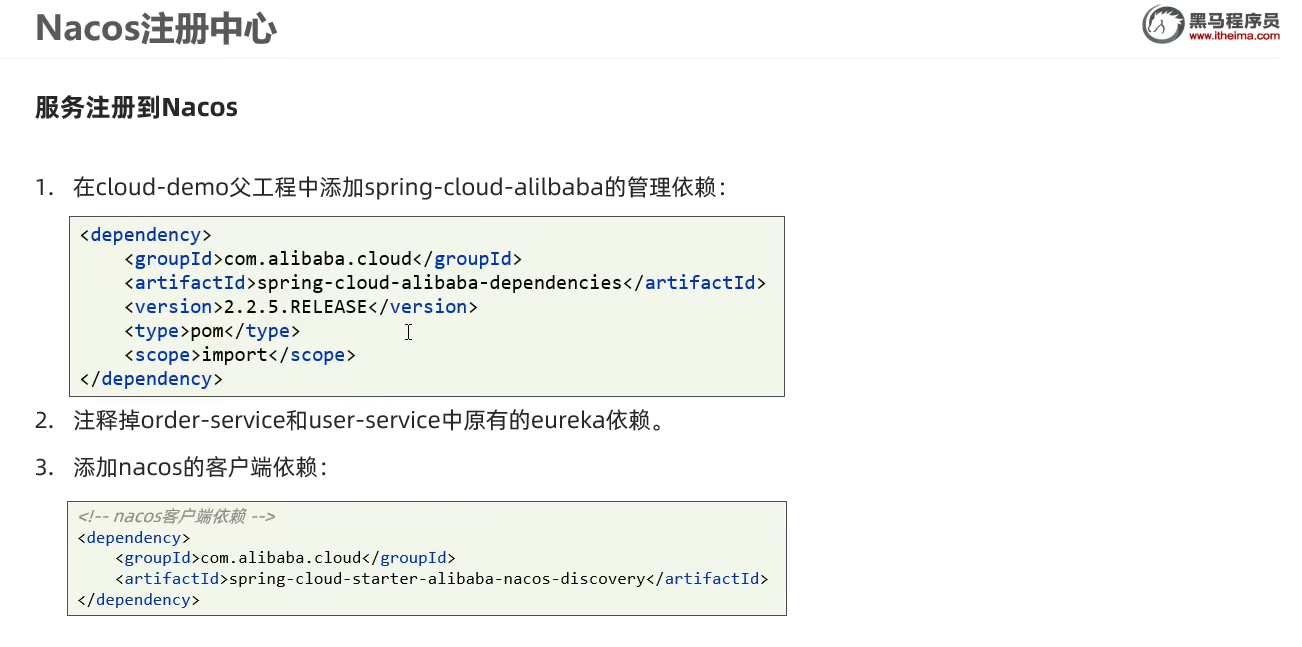
Task: Select the "服务注册到Nacos" section heading
Action: [x=136, y=107]
